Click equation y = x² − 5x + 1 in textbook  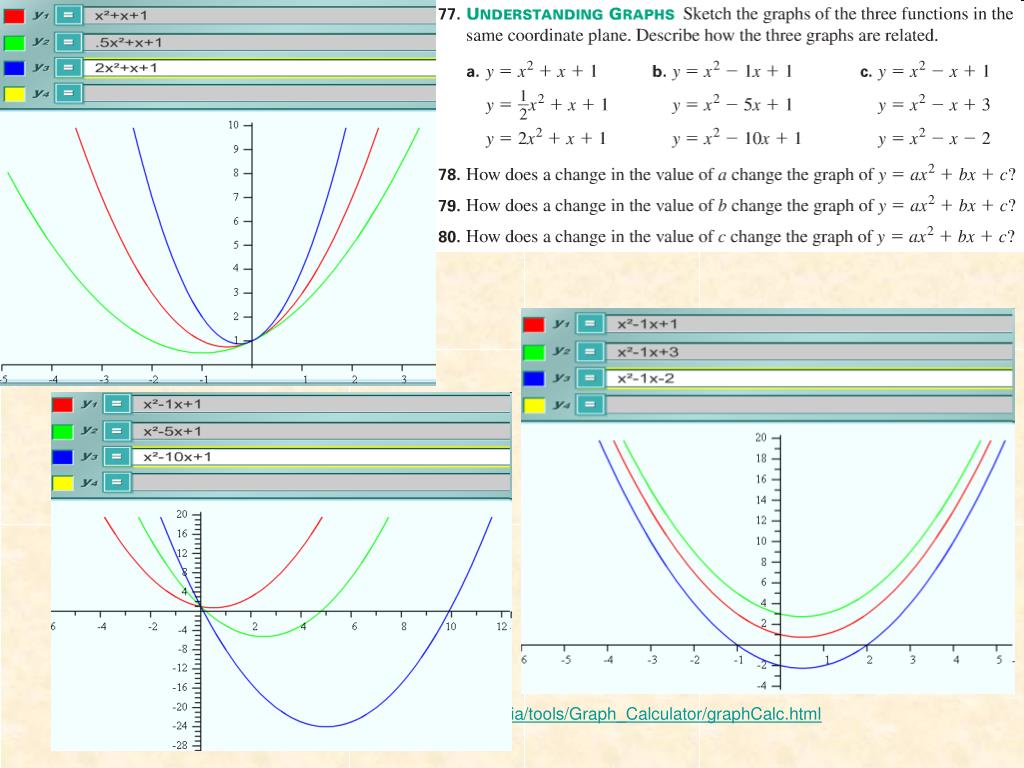732,103
